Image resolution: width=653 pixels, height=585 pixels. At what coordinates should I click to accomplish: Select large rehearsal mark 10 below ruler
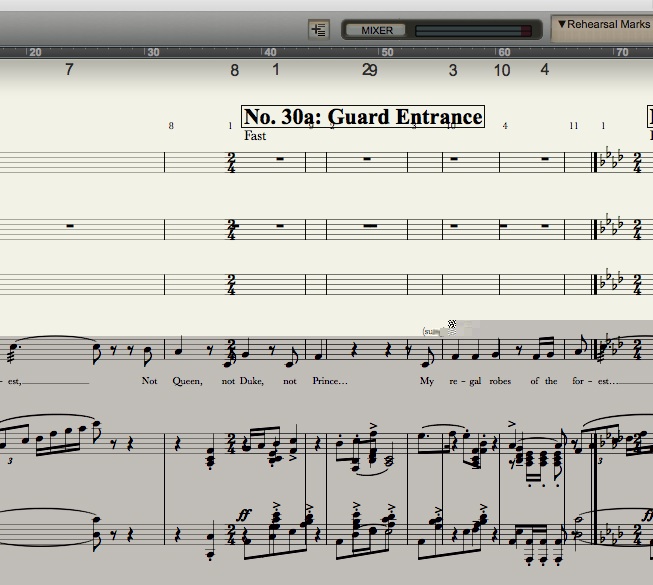pos(502,70)
